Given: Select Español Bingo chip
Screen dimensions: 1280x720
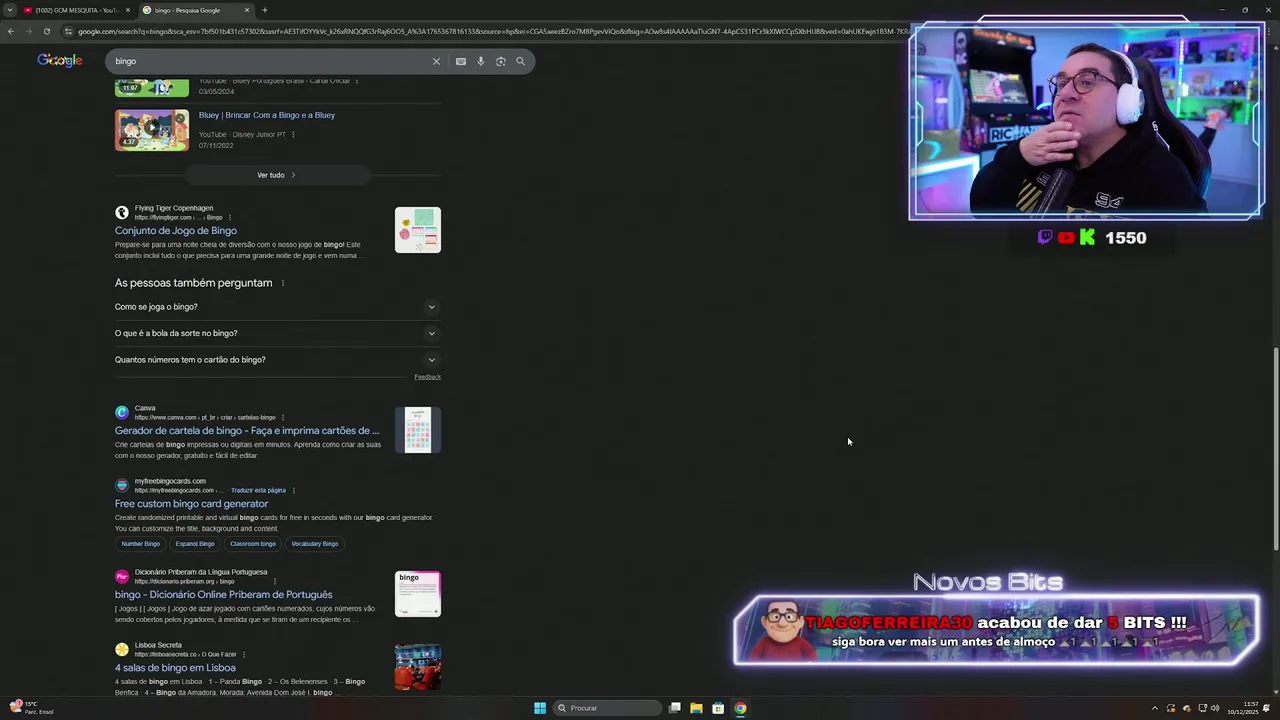Looking at the screenshot, I should click(x=195, y=544).
